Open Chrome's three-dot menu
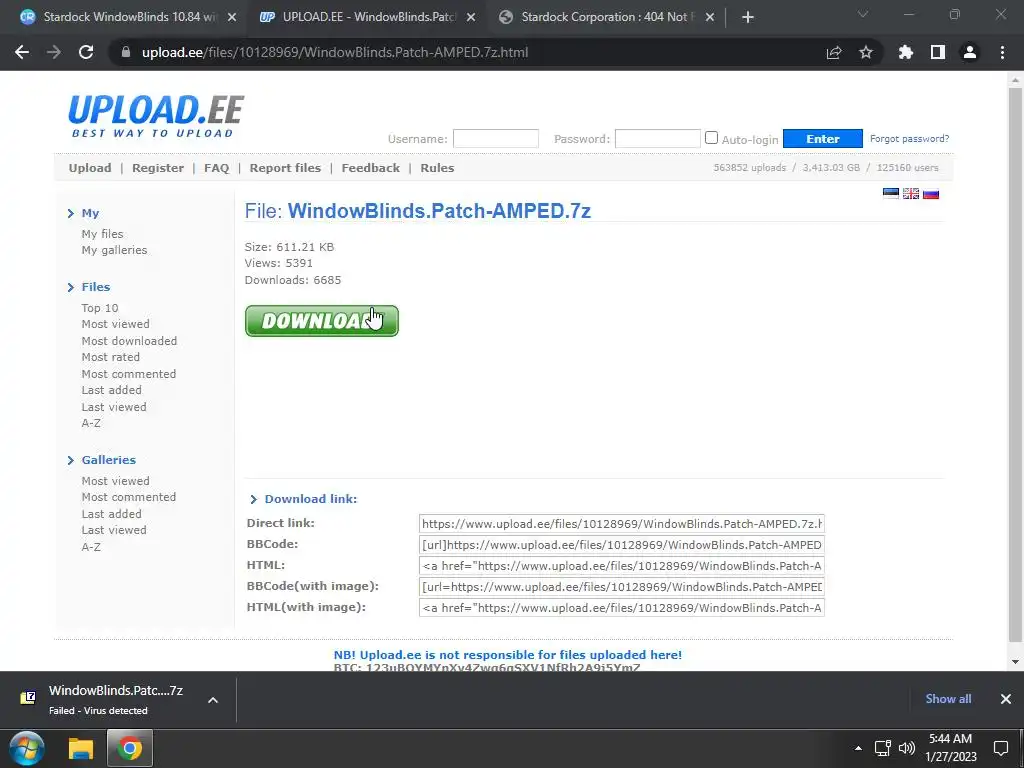 click(x=1002, y=52)
